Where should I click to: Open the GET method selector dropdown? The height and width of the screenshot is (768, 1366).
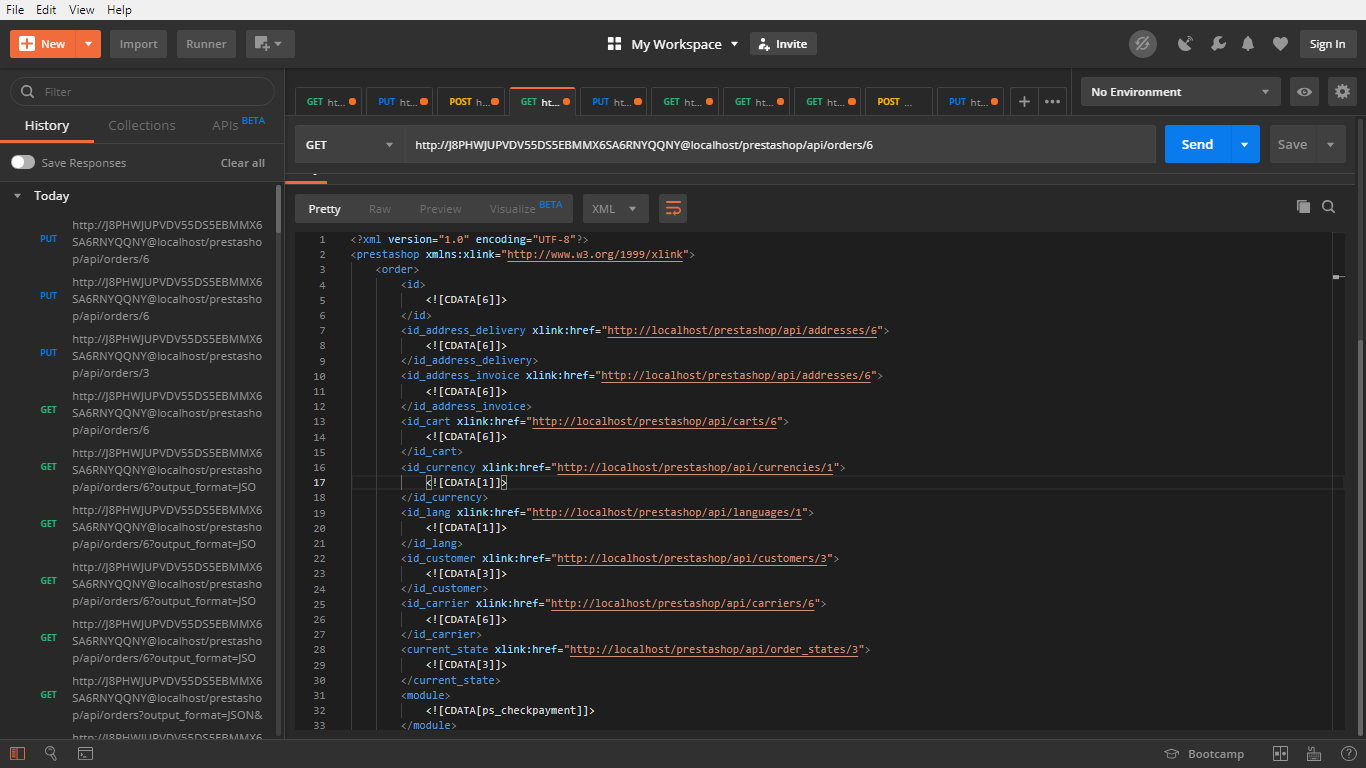click(x=350, y=143)
